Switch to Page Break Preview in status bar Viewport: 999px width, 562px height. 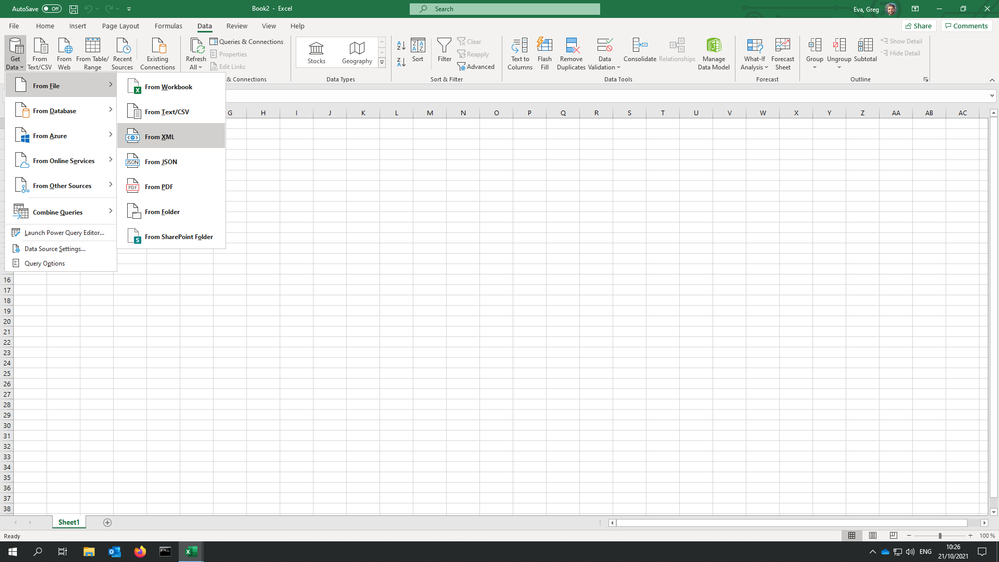click(x=893, y=536)
